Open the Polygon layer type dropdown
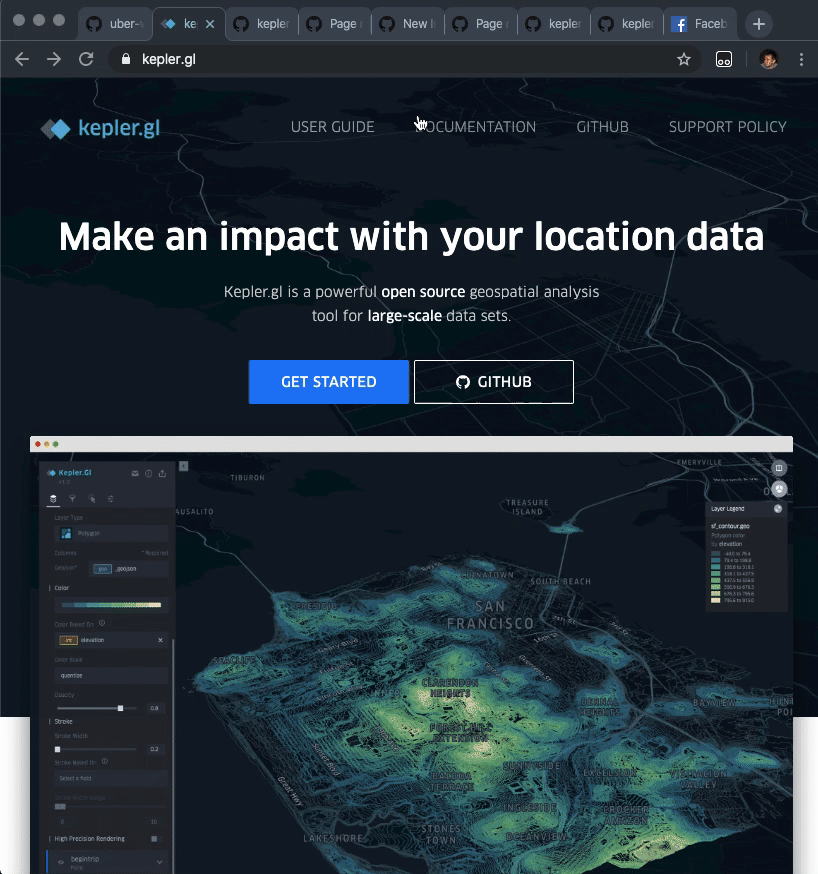This screenshot has height=874, width=818. [111, 533]
